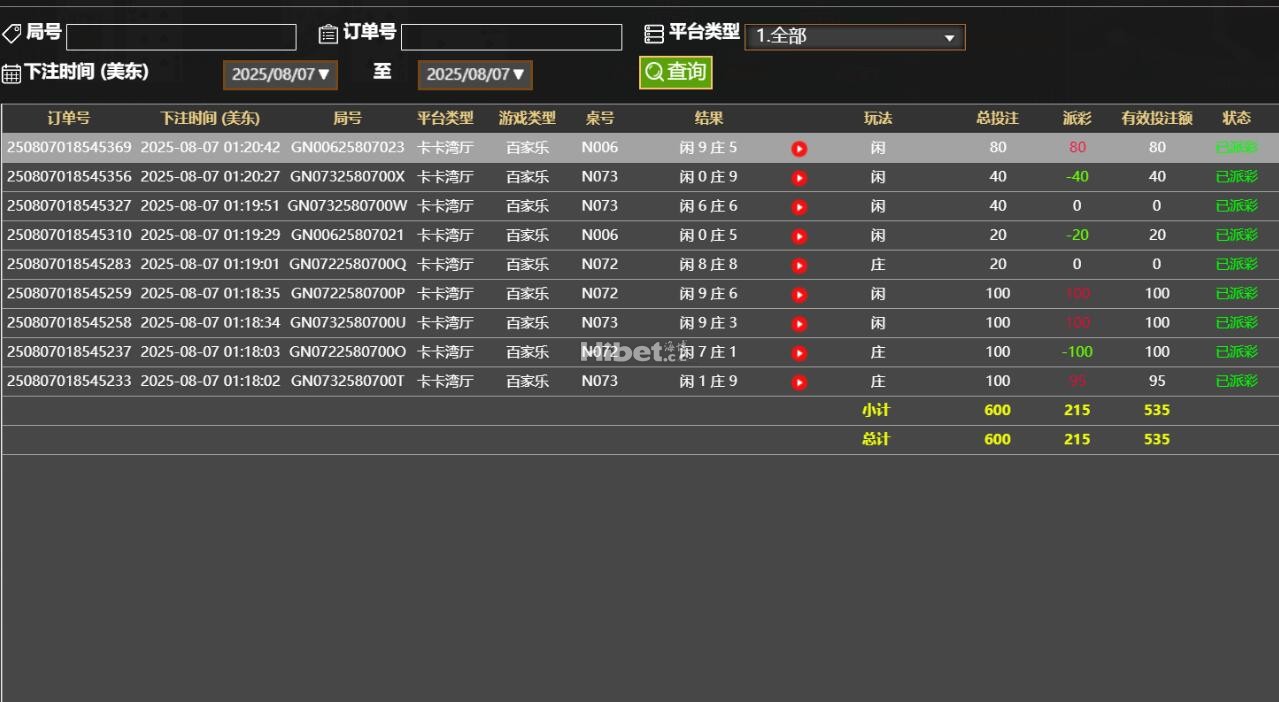Click replay icon for round GN00625807021
The width and height of the screenshot is (1279, 702).
[x=799, y=236]
